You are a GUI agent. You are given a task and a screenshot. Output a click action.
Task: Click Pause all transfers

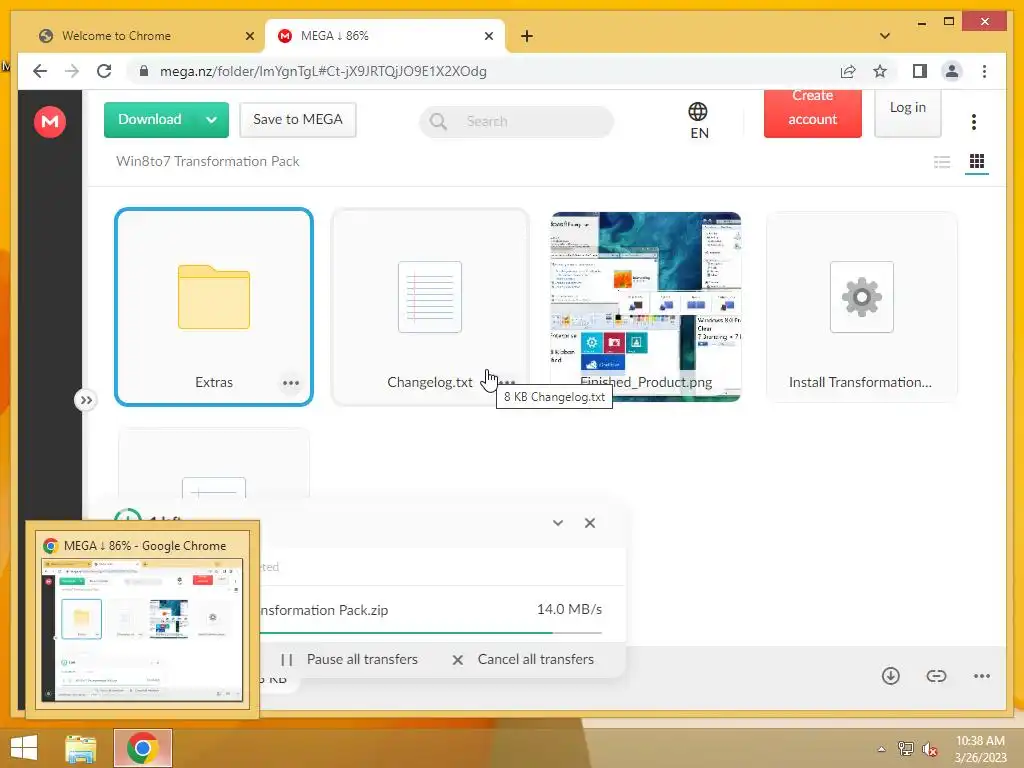(349, 660)
